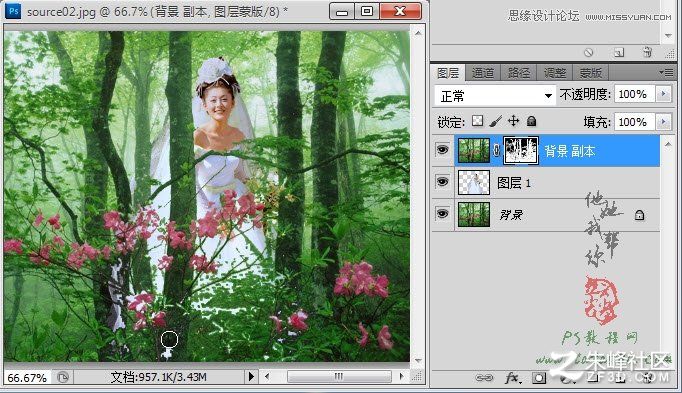Hide the 背景 layer eye icon
682x393 pixels.
442,213
